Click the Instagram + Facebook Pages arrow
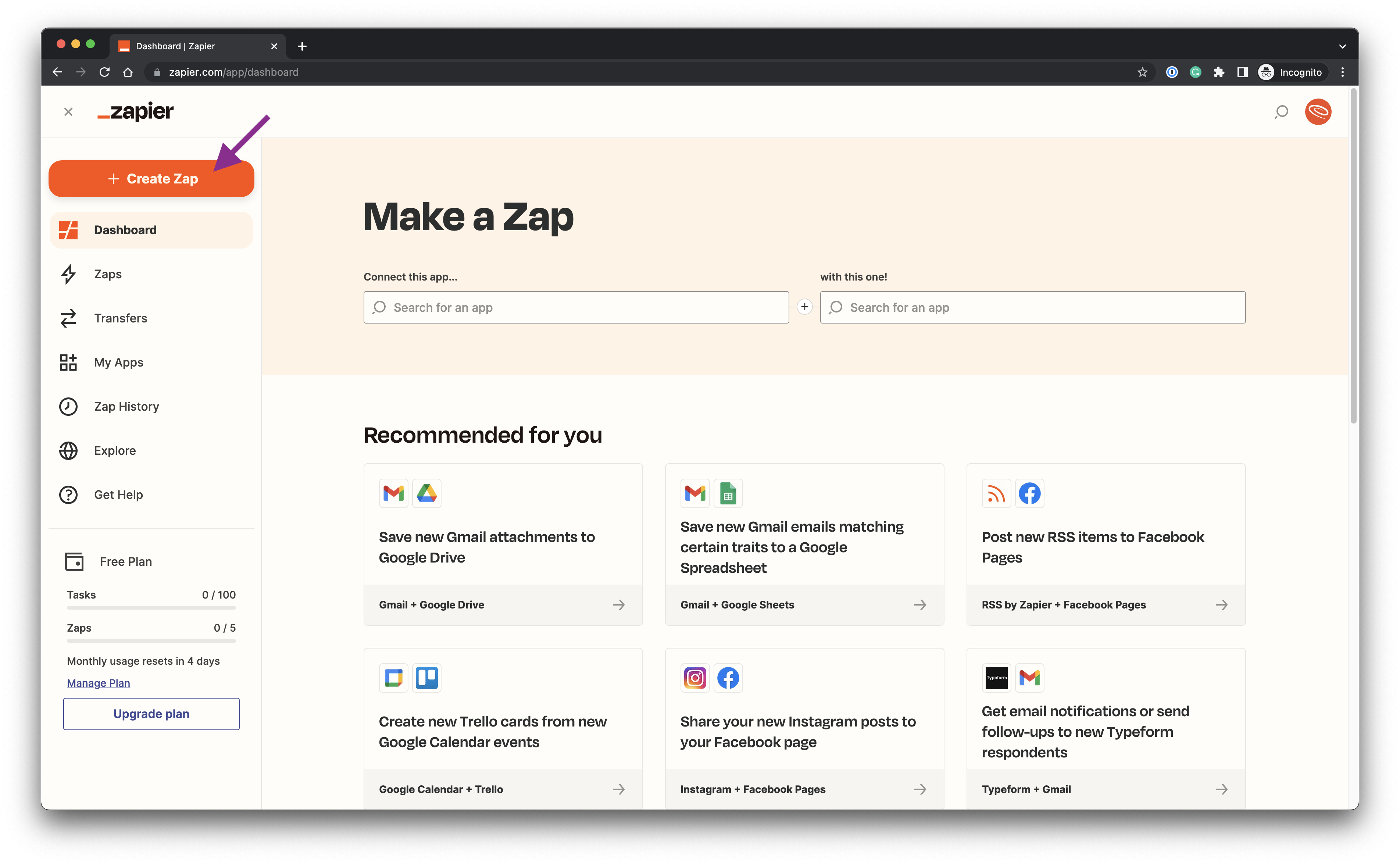The image size is (1400, 864). coord(919,789)
